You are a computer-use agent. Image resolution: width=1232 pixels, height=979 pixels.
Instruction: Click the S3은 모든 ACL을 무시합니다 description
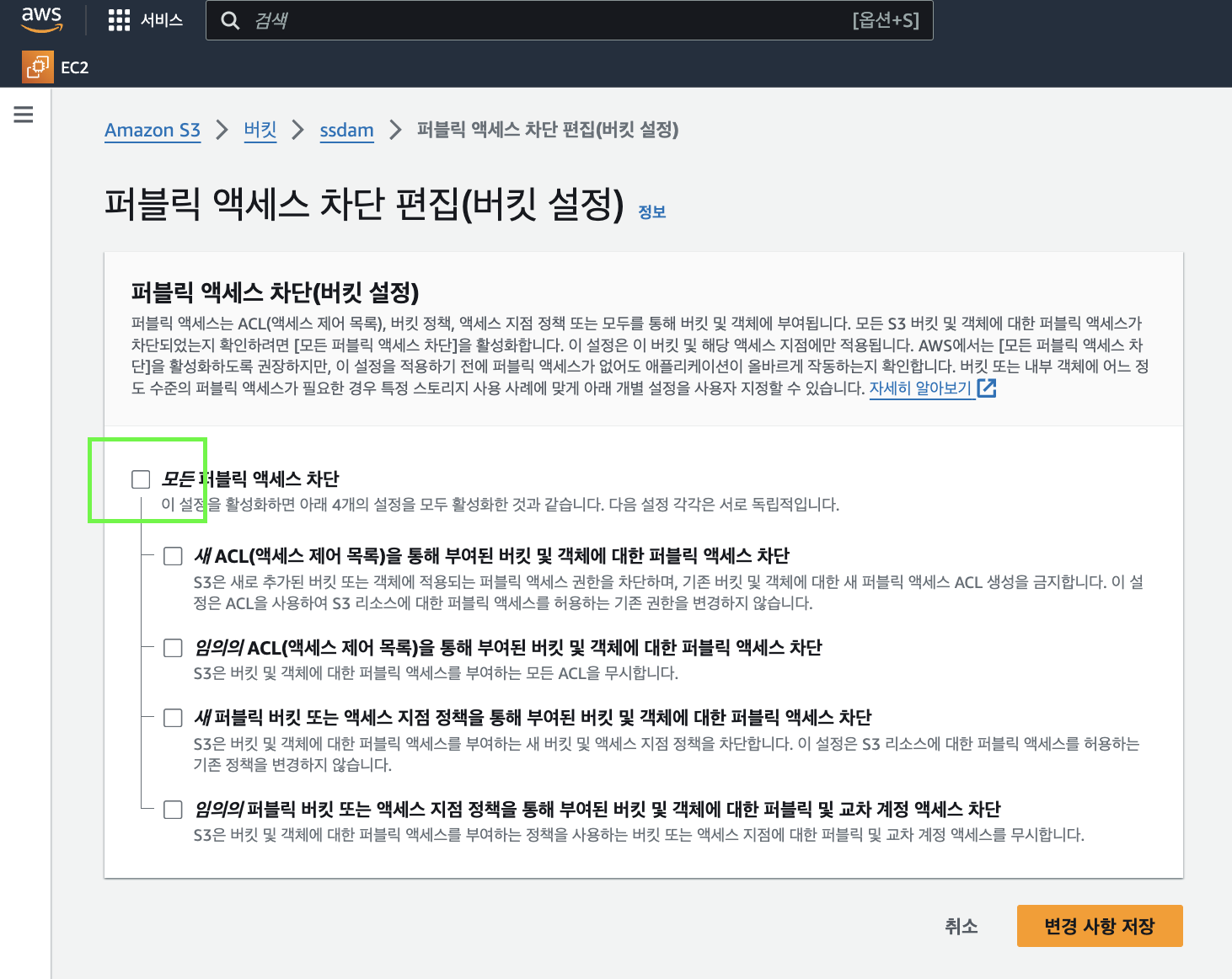click(436, 673)
